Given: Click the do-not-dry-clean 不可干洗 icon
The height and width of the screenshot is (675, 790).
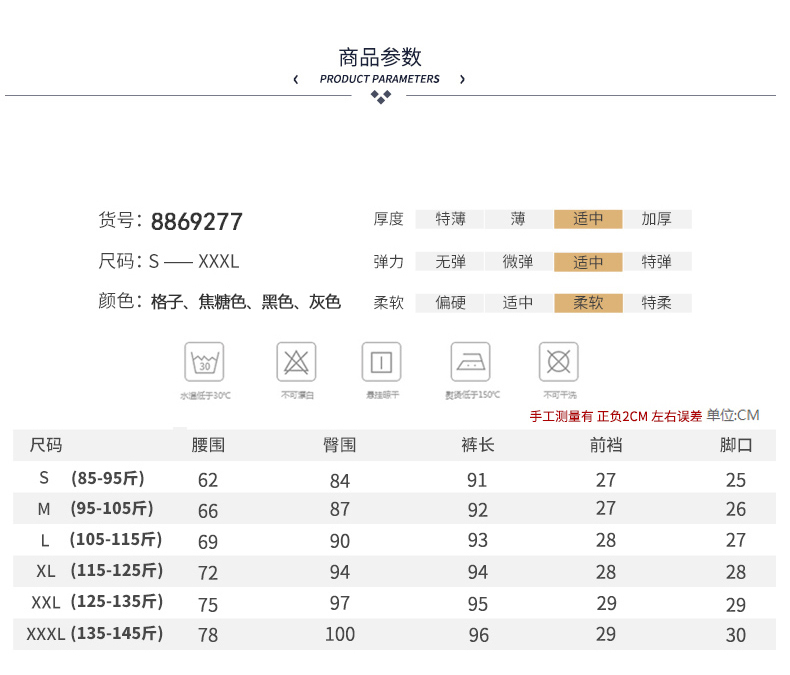Looking at the screenshot, I should [559, 361].
